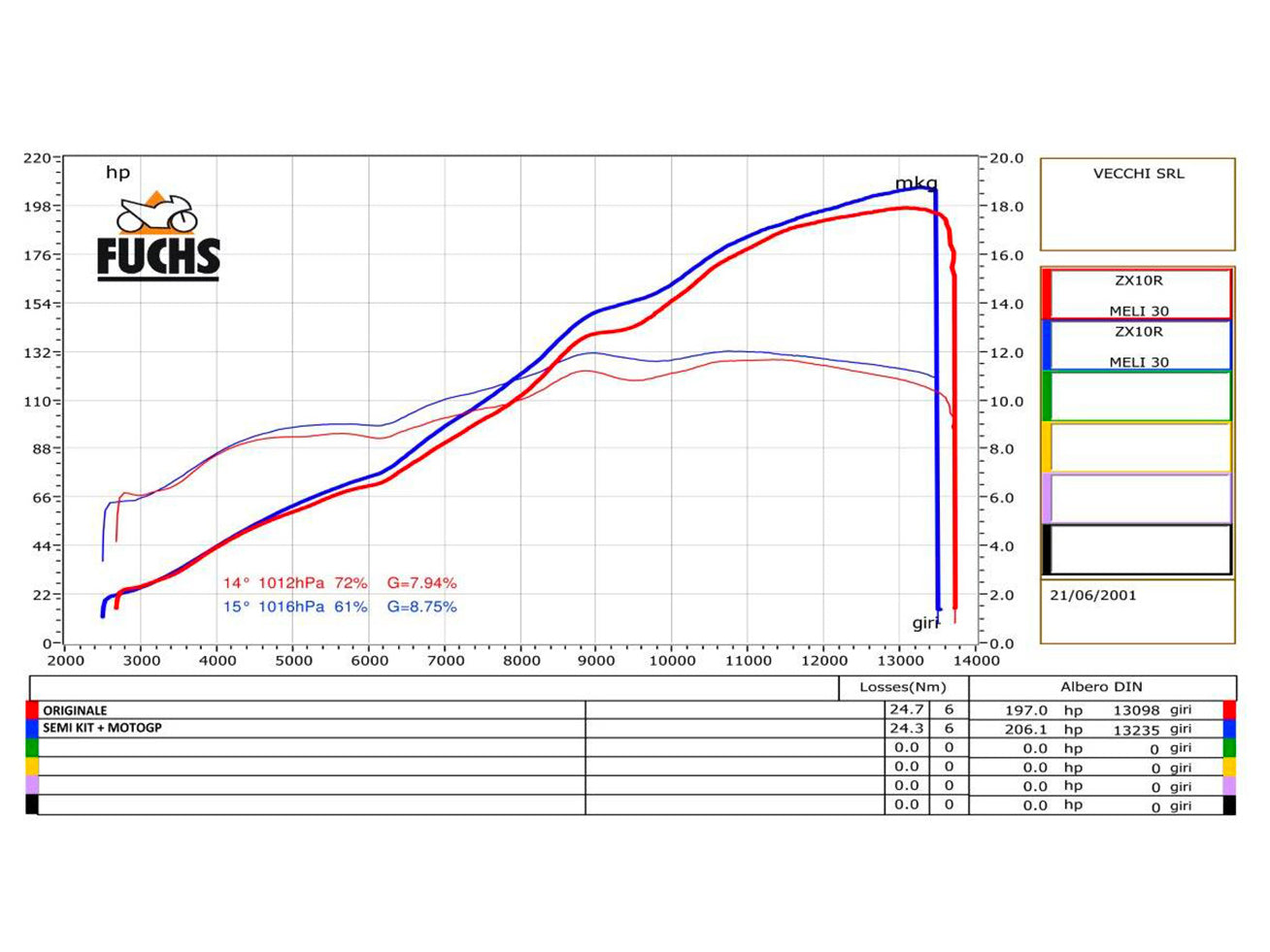Click the red color bar beside ORIGINALE row
This screenshot has width=1270, height=952.
click(29, 709)
